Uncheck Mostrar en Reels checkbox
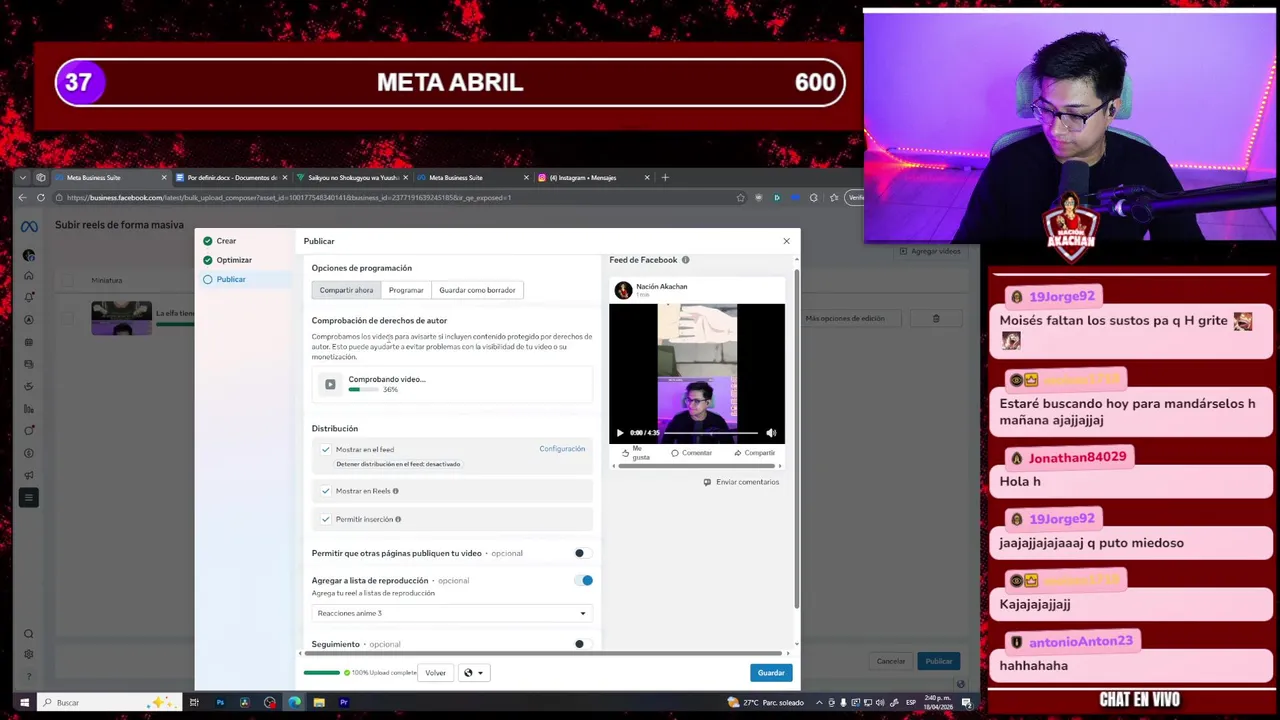Image resolution: width=1280 pixels, height=720 pixels. [x=326, y=491]
